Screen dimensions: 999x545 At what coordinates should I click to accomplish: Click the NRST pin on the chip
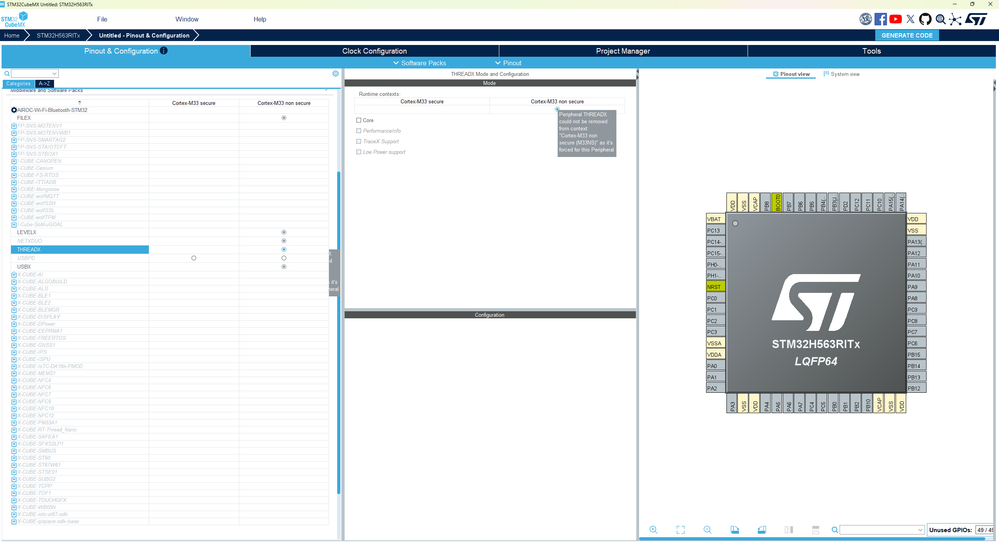coord(715,287)
